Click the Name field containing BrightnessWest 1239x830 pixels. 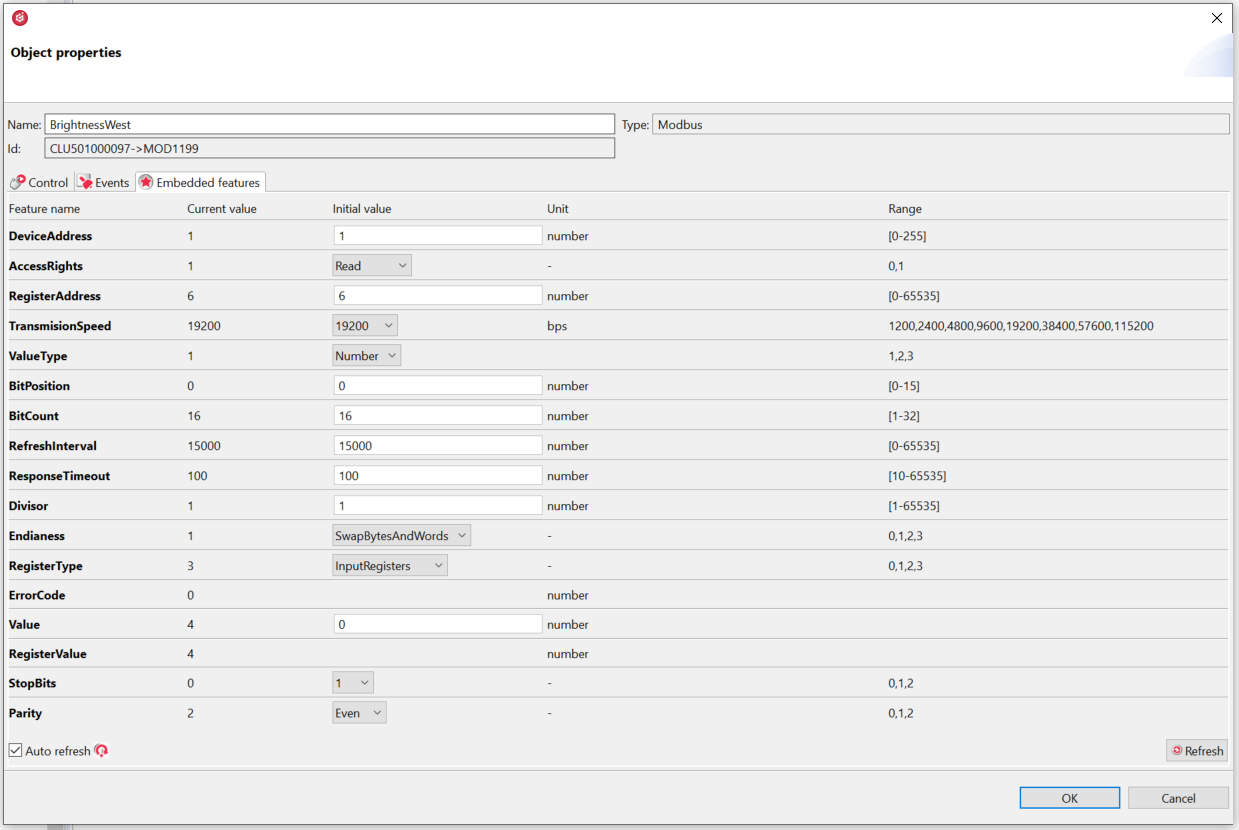coord(330,124)
